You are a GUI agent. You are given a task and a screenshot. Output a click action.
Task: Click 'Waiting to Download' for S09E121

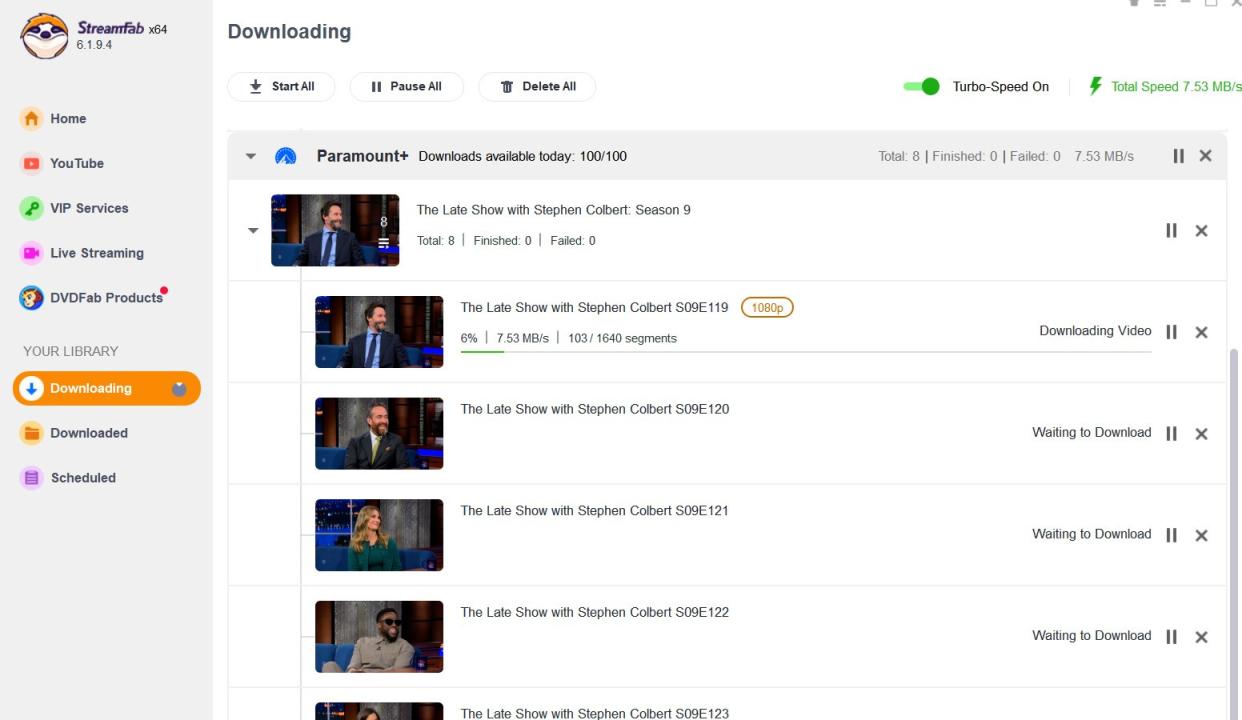click(1092, 534)
